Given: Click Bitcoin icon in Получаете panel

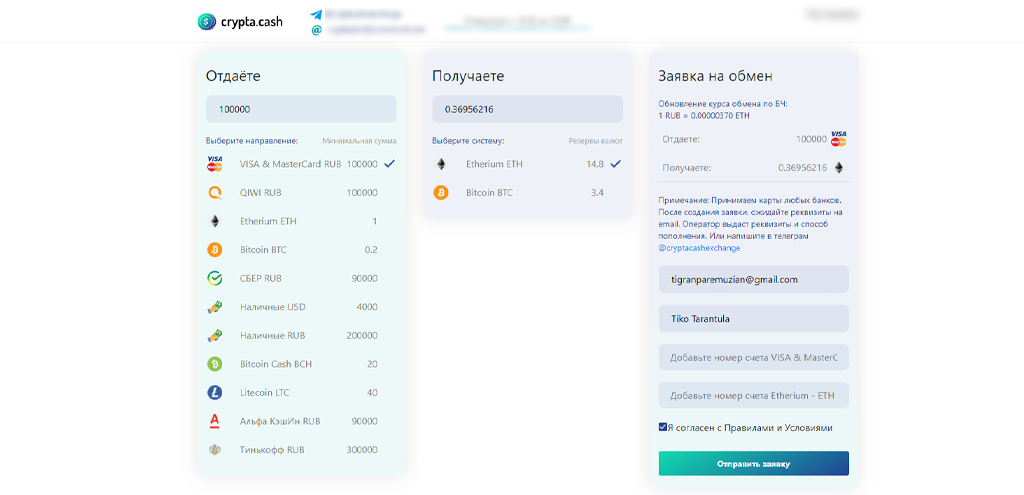Looking at the screenshot, I should coord(441,192).
